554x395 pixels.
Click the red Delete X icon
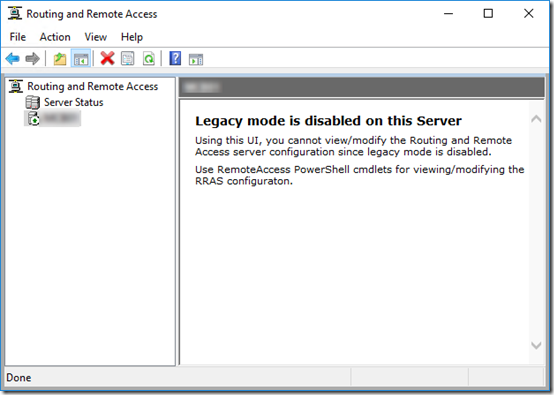(x=107, y=59)
